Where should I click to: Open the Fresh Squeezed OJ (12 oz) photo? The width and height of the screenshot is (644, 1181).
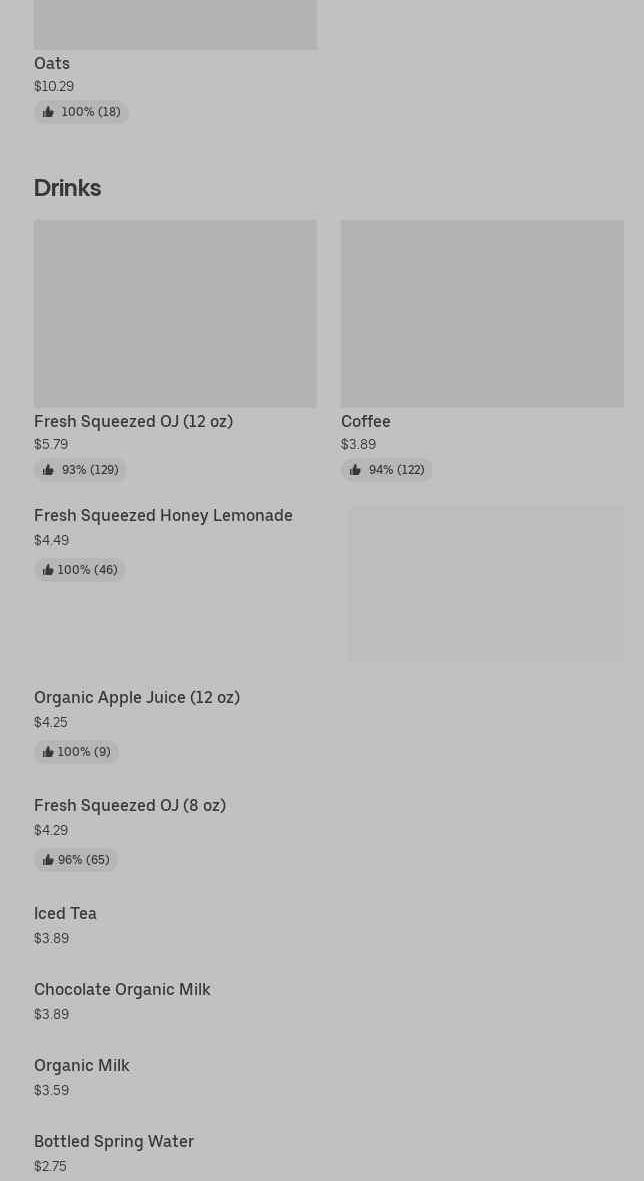[x=175, y=313]
